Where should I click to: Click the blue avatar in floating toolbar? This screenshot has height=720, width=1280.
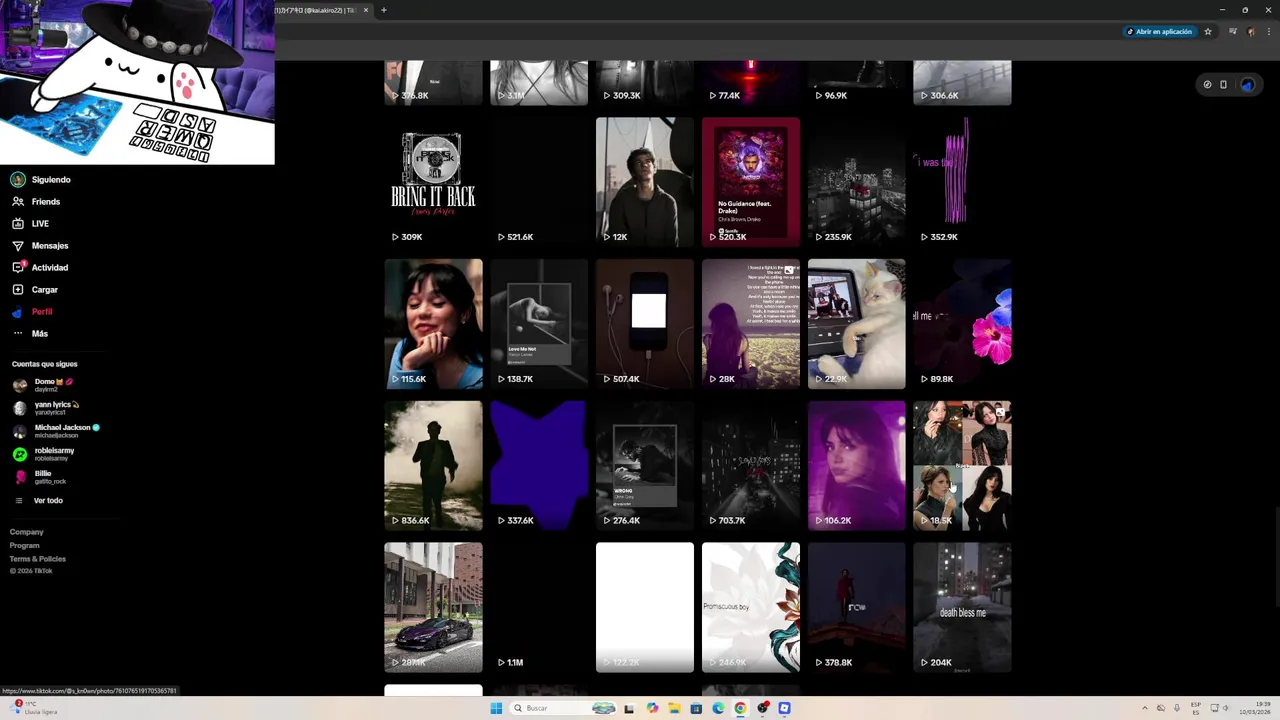1247,85
